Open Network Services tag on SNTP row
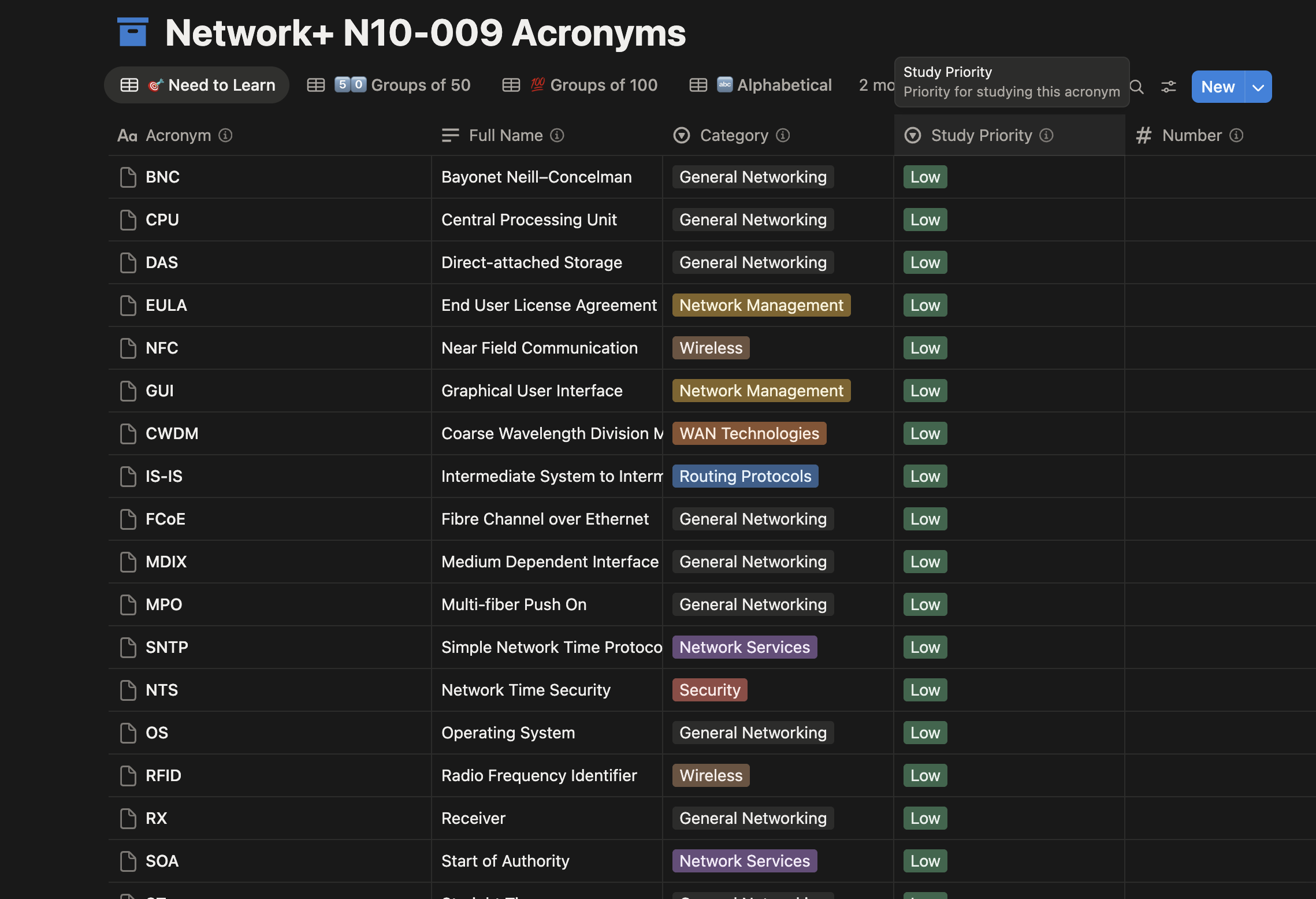The height and width of the screenshot is (899, 1316). (745, 647)
